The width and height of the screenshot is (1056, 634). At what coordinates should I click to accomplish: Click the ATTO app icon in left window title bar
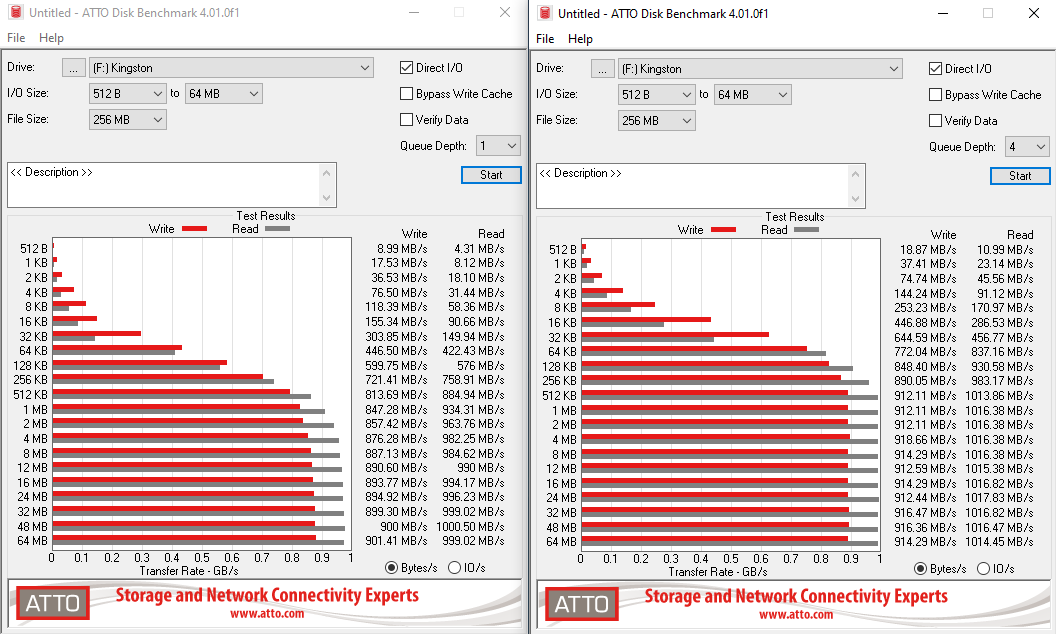(x=15, y=12)
